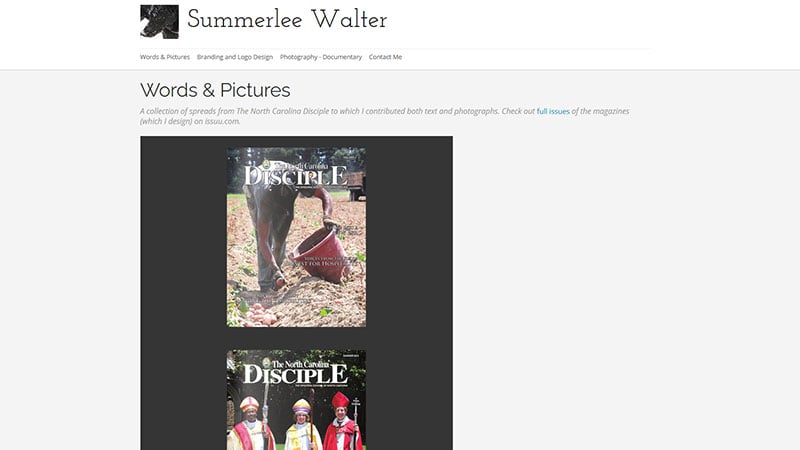Click the DISCIPLE masthead on first cover
Viewport: 800px width, 450px height.
pyautogui.click(x=295, y=176)
